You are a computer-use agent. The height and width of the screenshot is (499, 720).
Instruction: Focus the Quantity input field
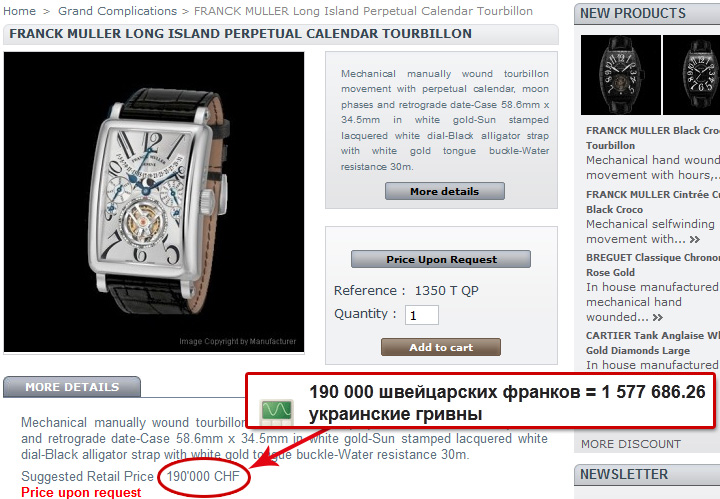(x=422, y=315)
